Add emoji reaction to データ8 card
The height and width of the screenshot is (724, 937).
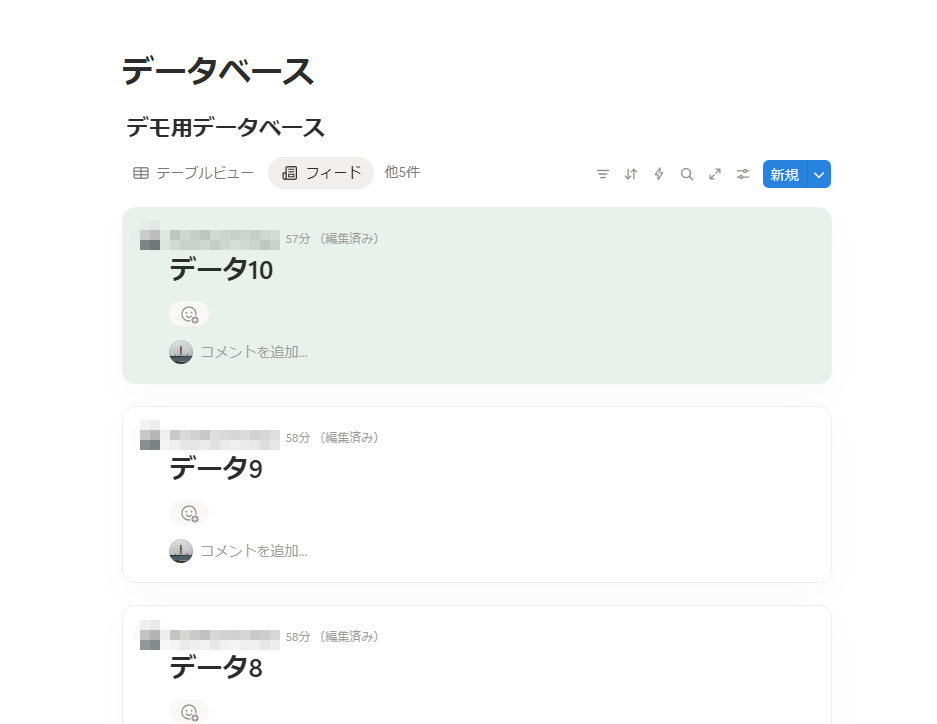tap(189, 711)
